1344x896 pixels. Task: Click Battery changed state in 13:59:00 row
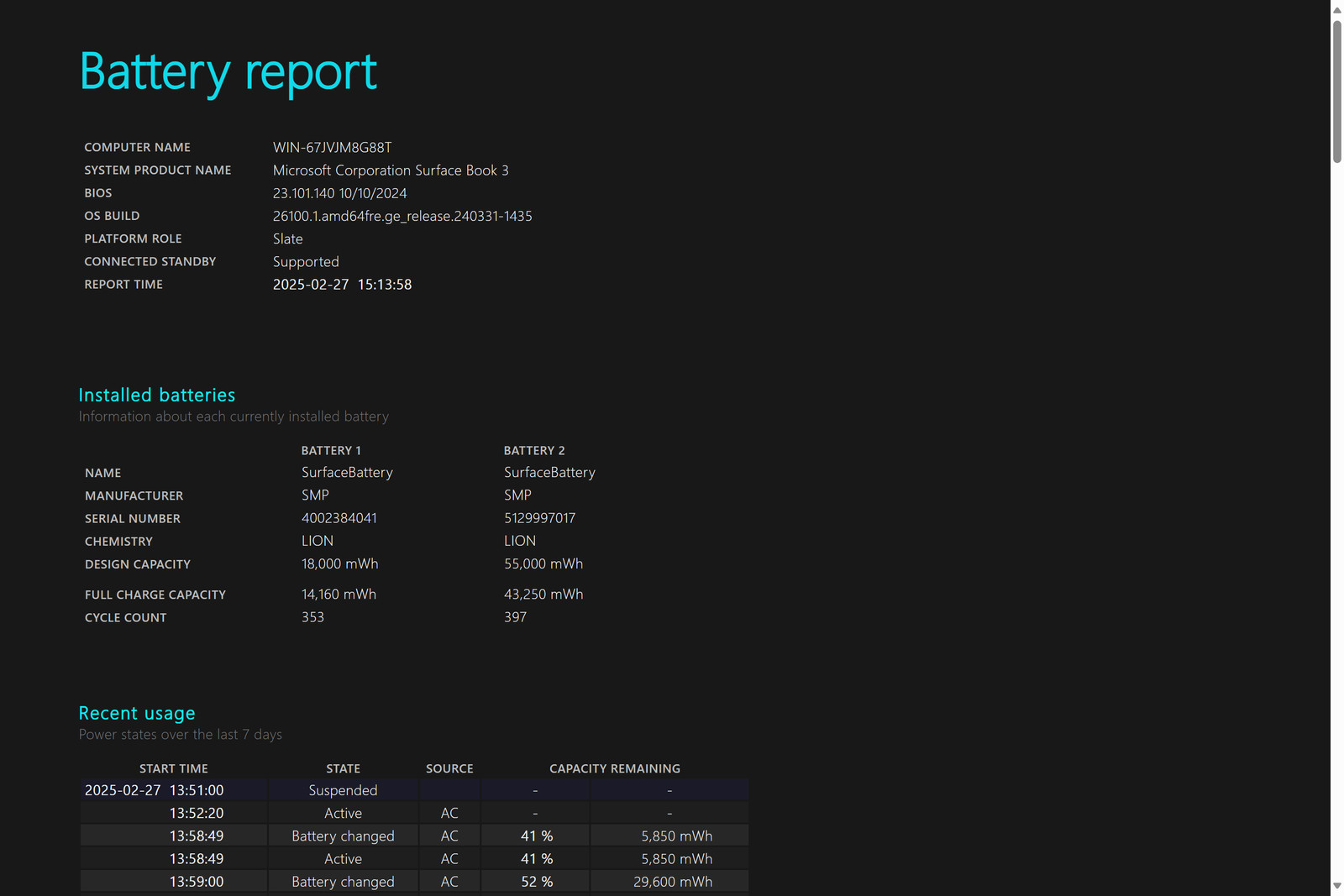coord(344,882)
